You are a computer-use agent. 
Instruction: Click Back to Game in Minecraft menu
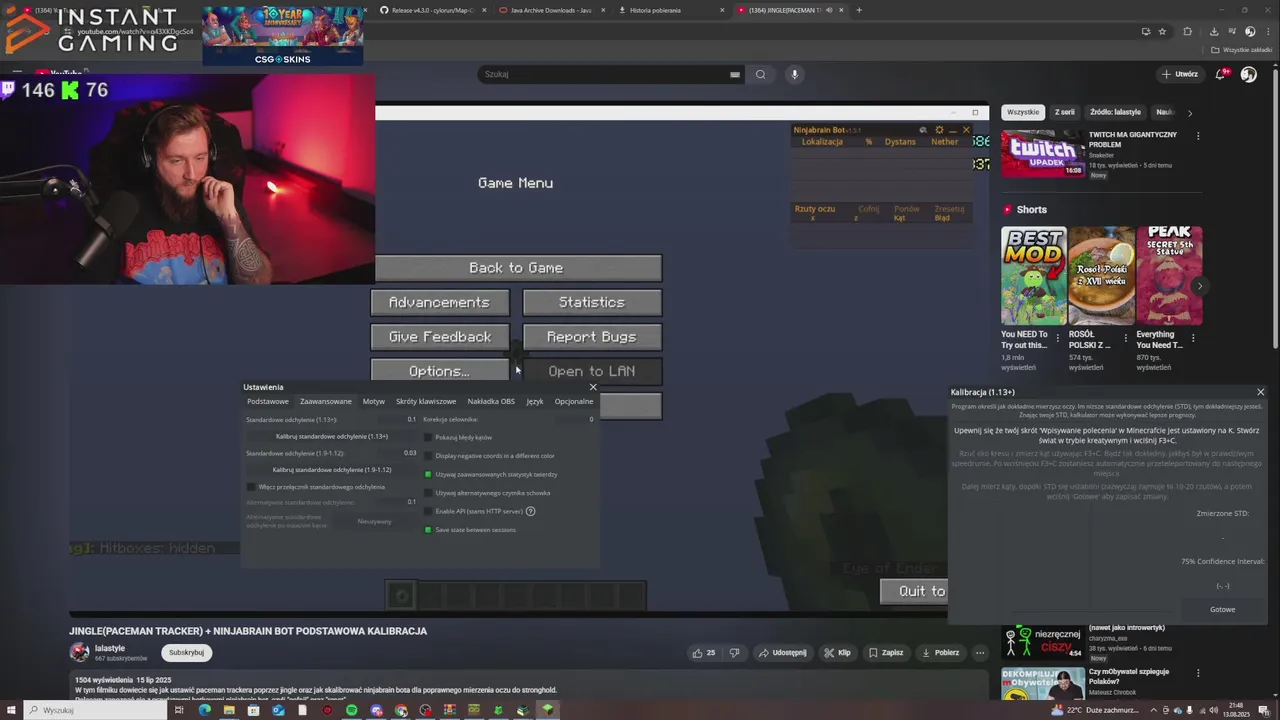pyautogui.click(x=516, y=268)
